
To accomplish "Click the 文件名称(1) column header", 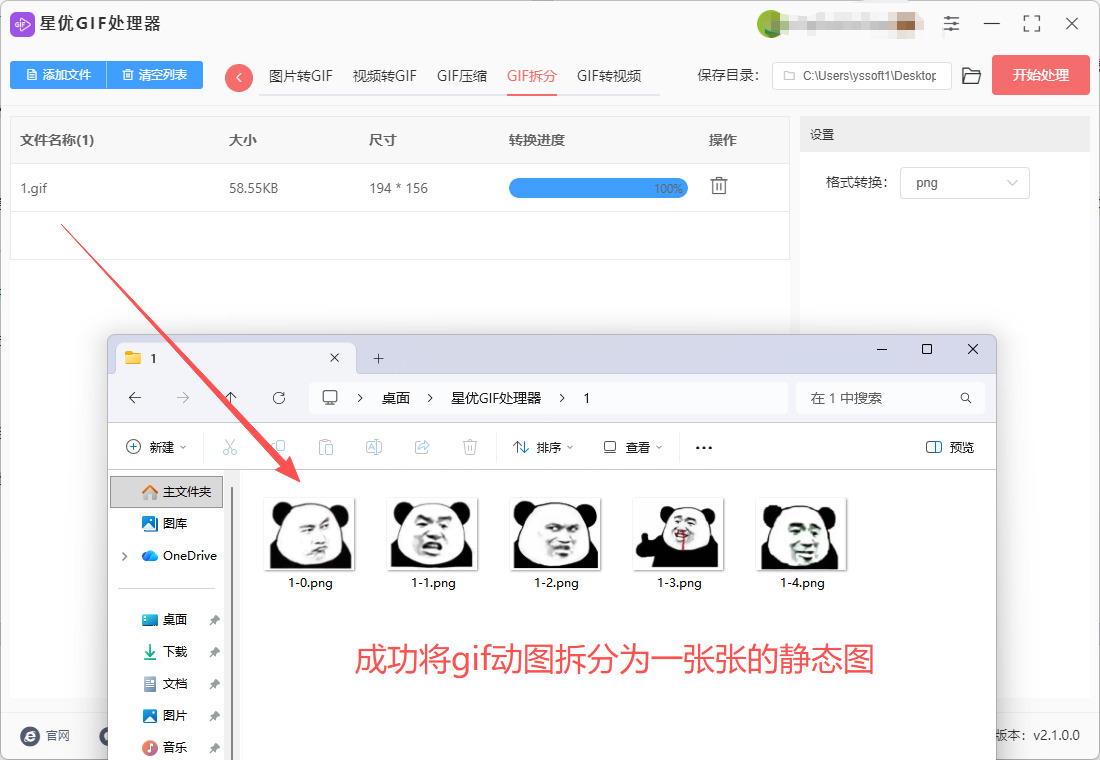I will 57,140.
